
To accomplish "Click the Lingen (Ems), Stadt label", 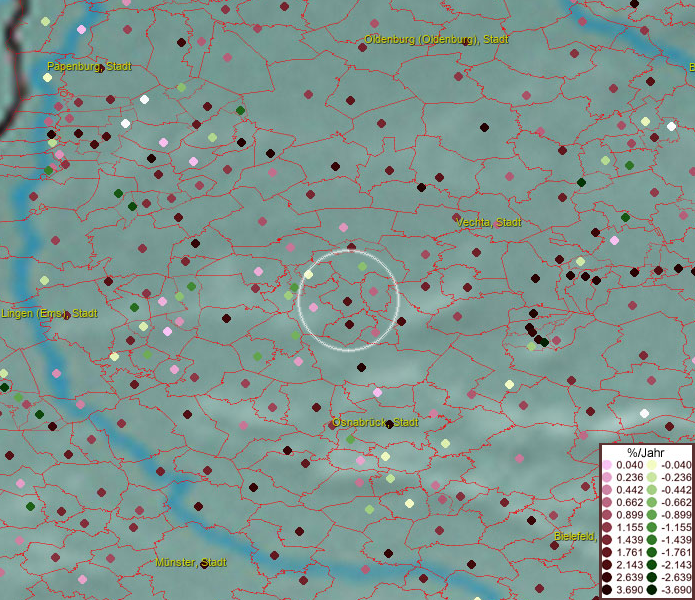I will pyautogui.click(x=49, y=313).
